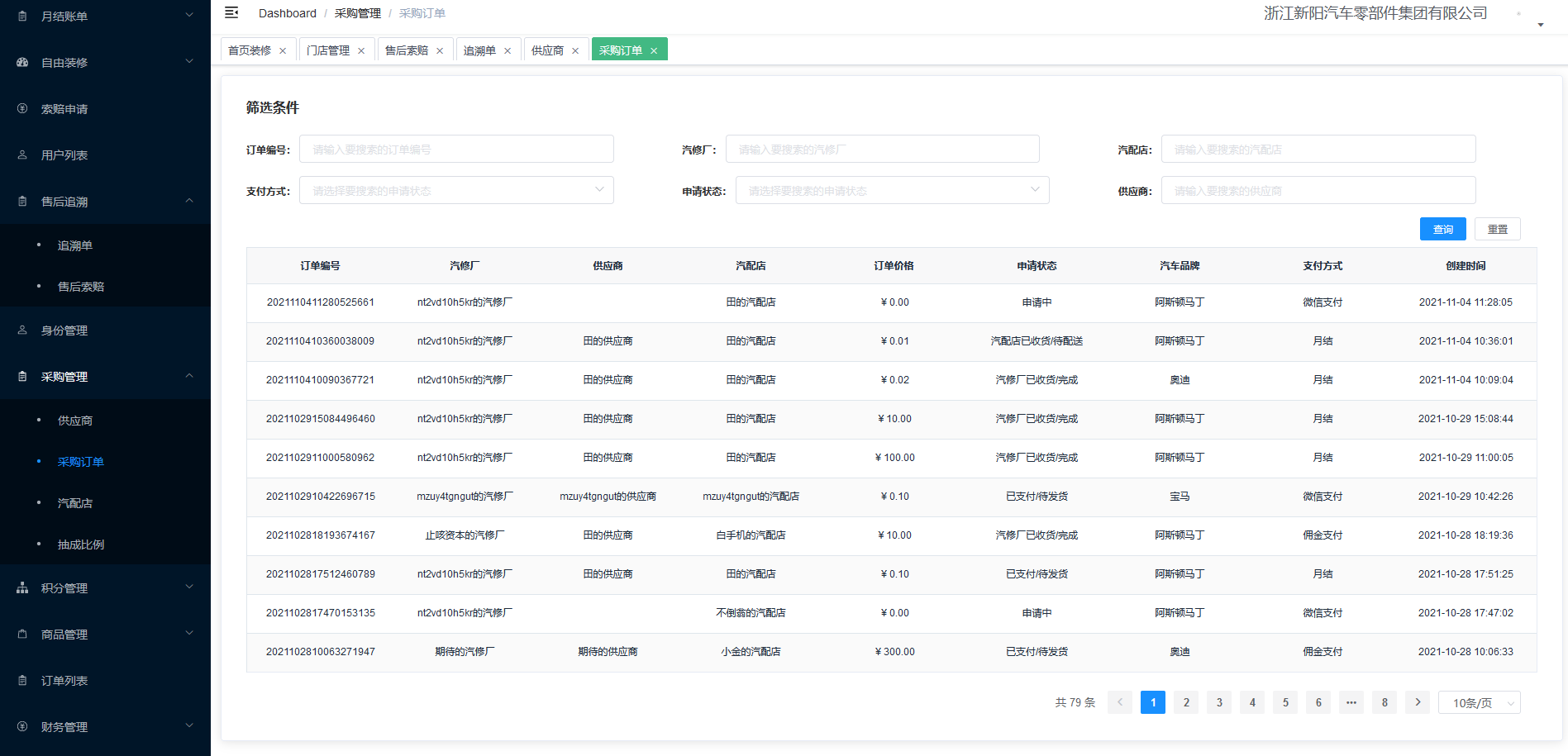Close the 供应商 tab
The height and width of the screenshot is (756, 1568).
coord(575,50)
